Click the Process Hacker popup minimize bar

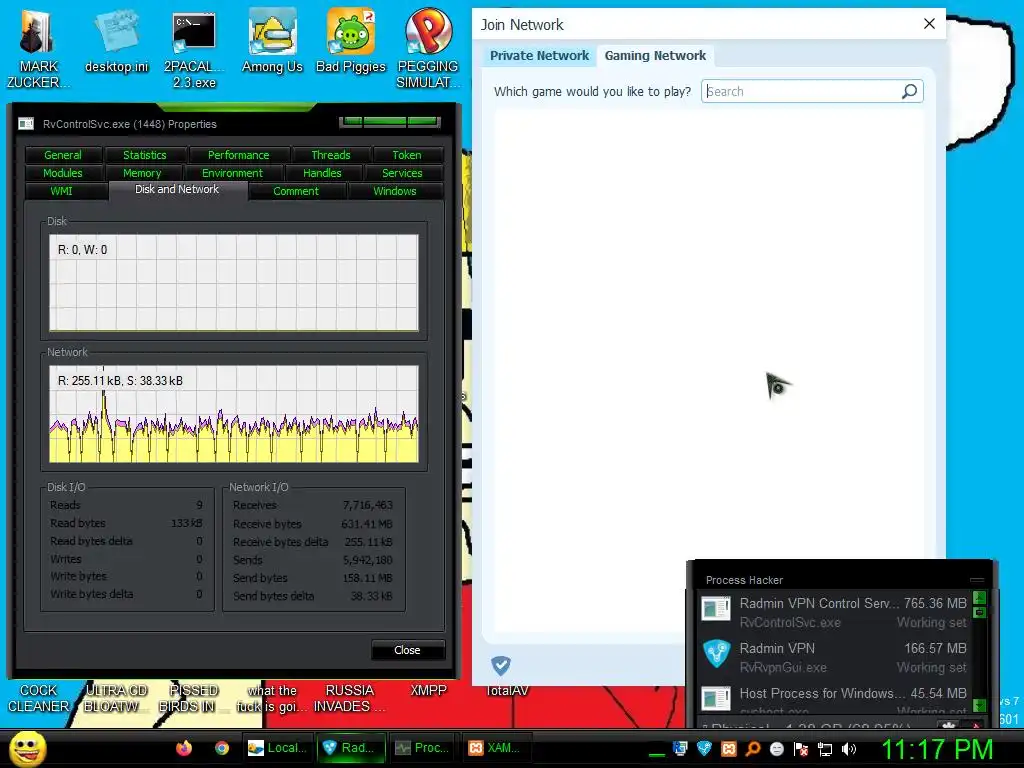pyautogui.click(x=977, y=579)
